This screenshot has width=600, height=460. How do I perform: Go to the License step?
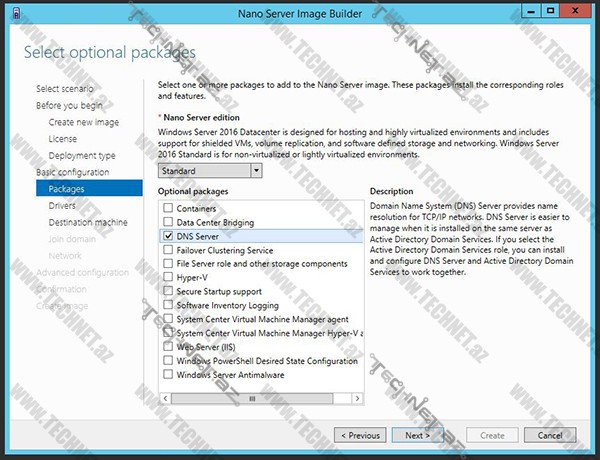pyautogui.click(x=63, y=139)
